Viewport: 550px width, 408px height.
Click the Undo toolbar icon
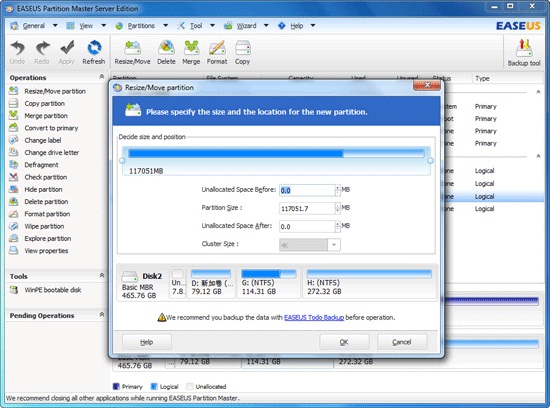(17, 52)
